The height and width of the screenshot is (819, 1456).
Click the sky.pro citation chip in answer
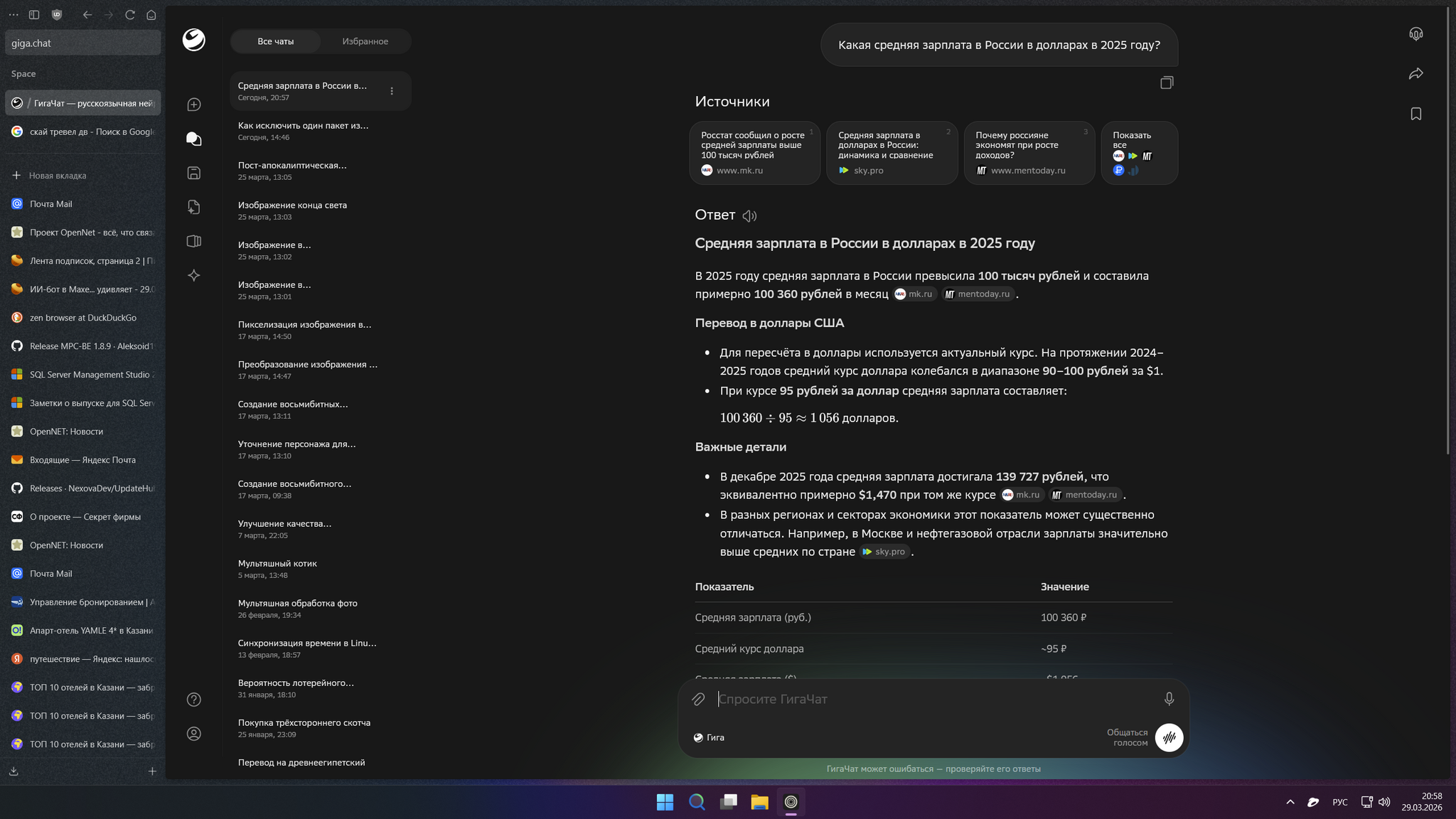coord(884,552)
